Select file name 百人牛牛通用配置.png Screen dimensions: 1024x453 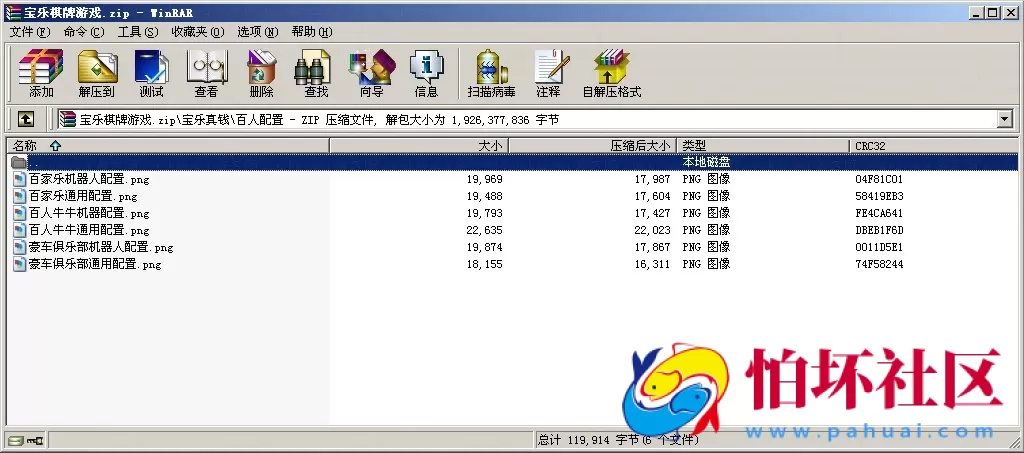point(89,230)
